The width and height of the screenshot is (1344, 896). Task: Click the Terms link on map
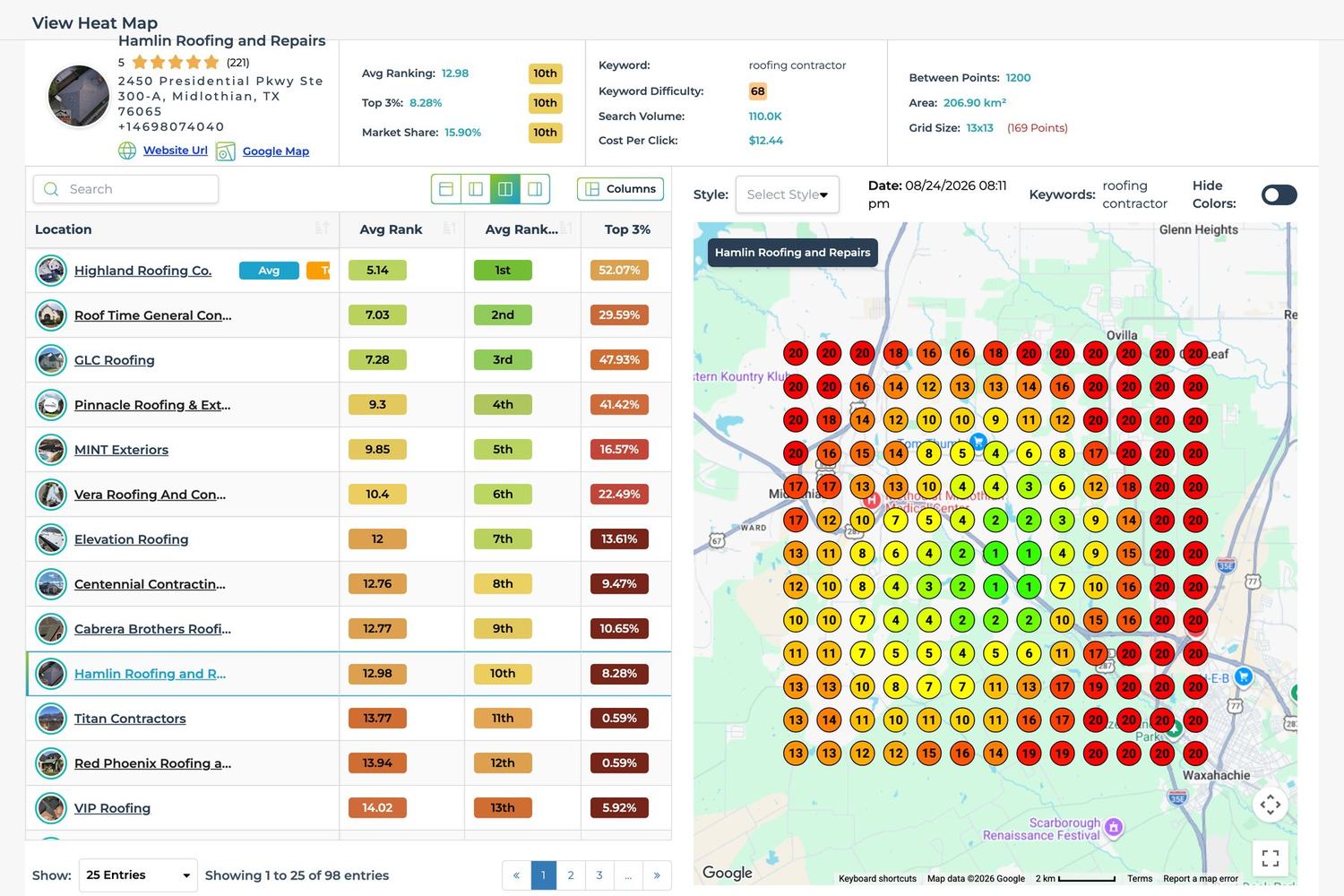tap(1140, 879)
